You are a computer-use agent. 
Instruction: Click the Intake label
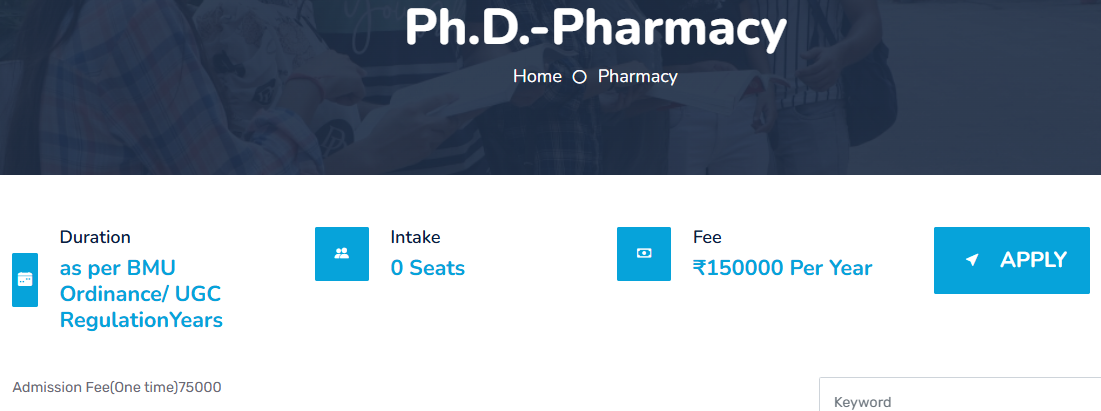click(415, 237)
